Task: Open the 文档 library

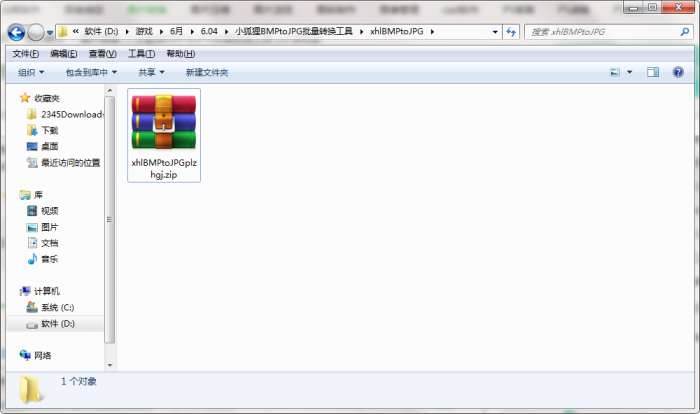Action: point(50,243)
